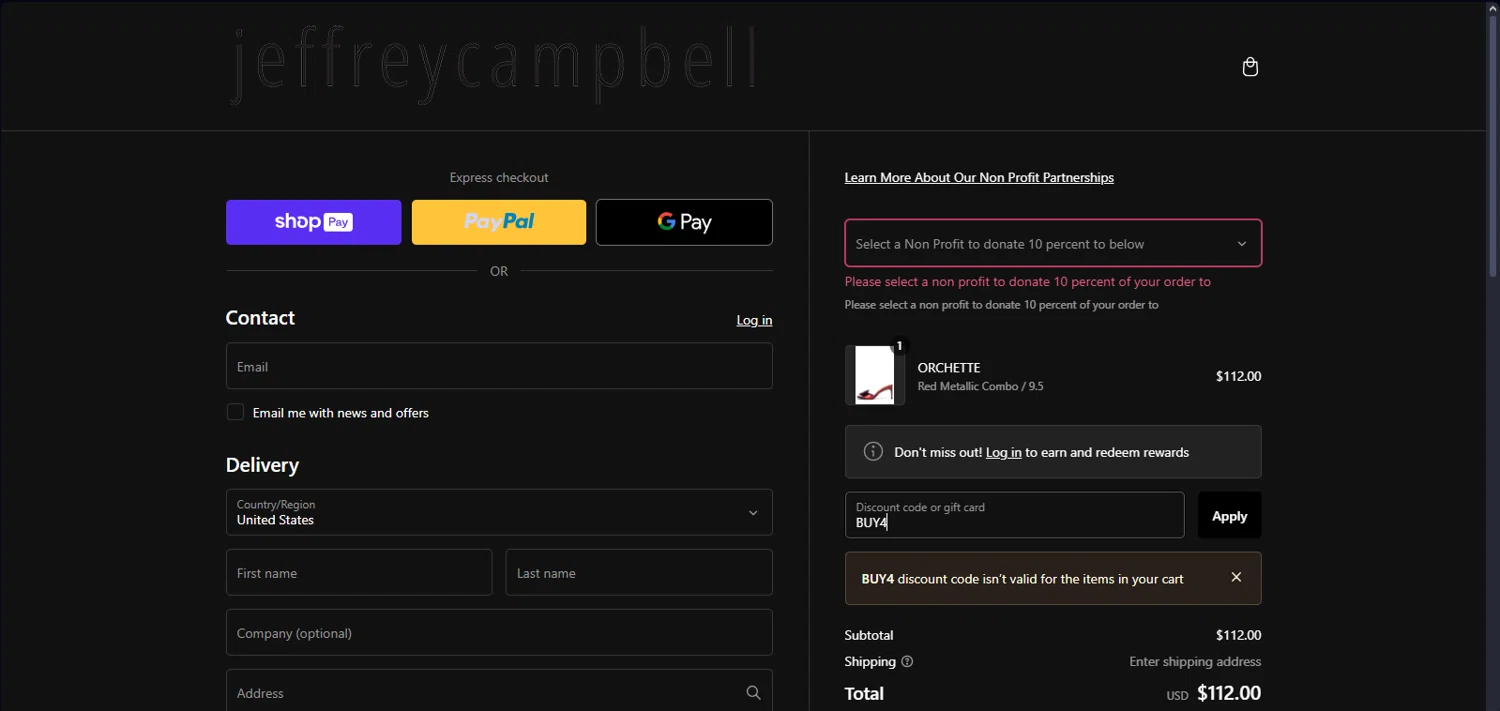Dismiss the BUY4 invalid code message
The image size is (1500, 711).
point(1236,577)
